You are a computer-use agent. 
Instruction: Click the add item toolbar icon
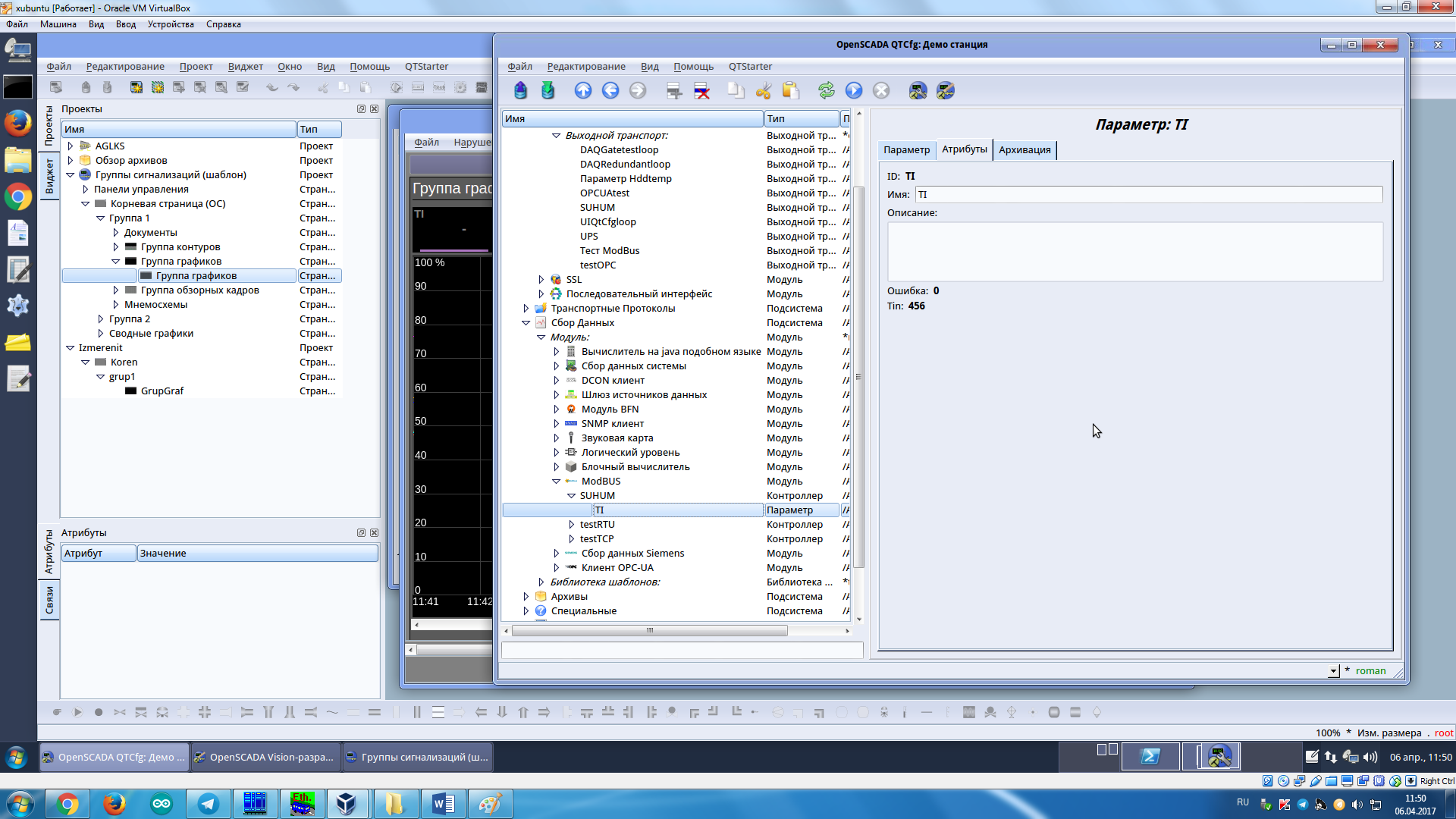(674, 91)
